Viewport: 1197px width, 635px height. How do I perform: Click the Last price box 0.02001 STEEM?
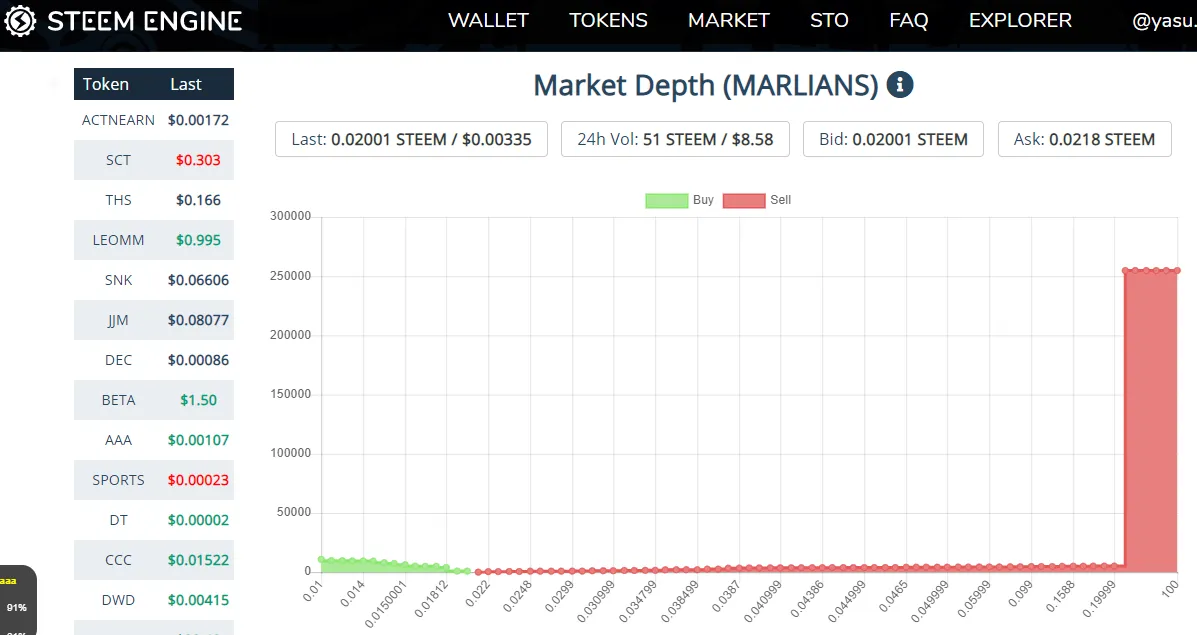click(x=411, y=139)
